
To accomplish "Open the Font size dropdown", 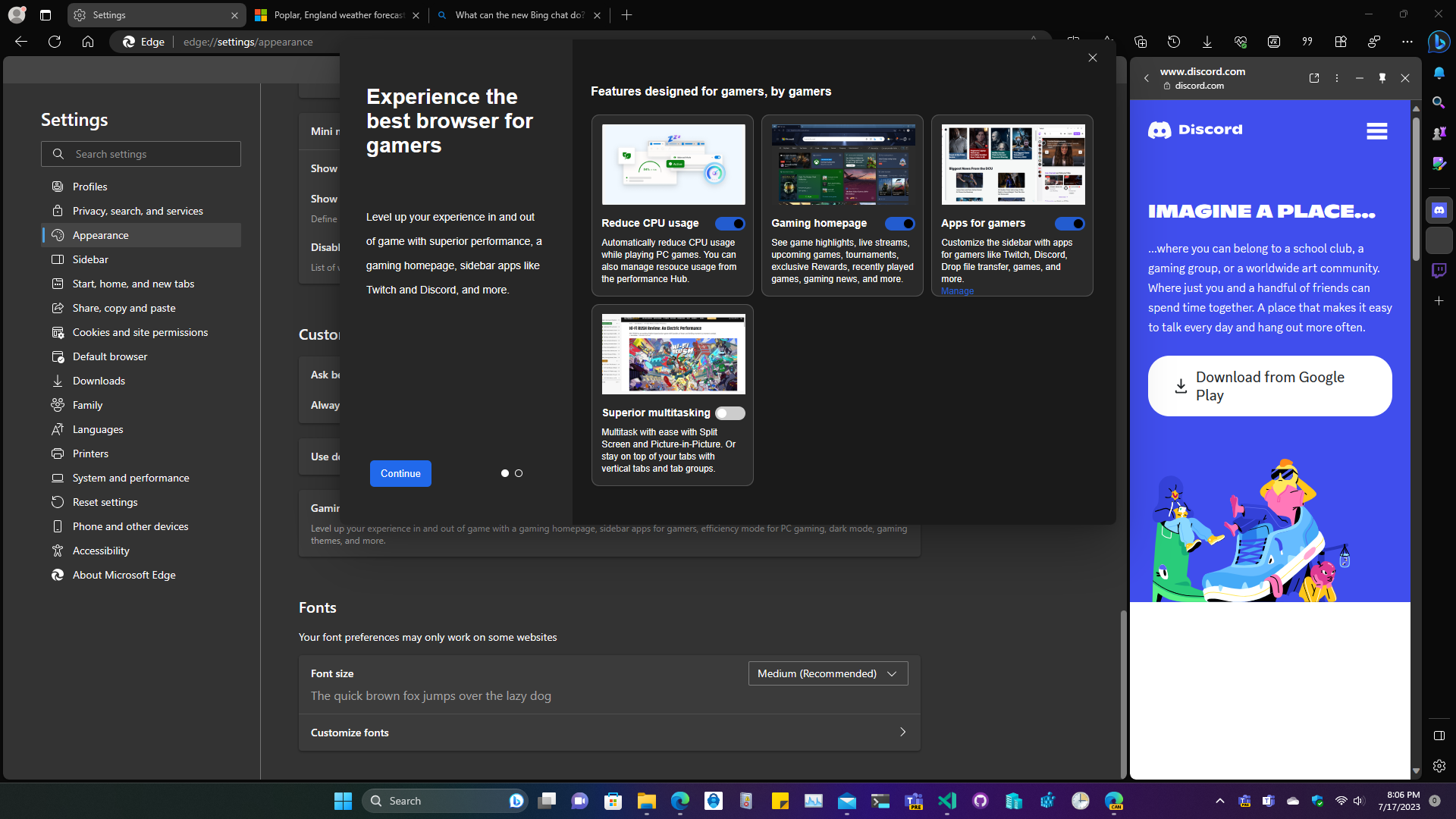I will point(827,673).
